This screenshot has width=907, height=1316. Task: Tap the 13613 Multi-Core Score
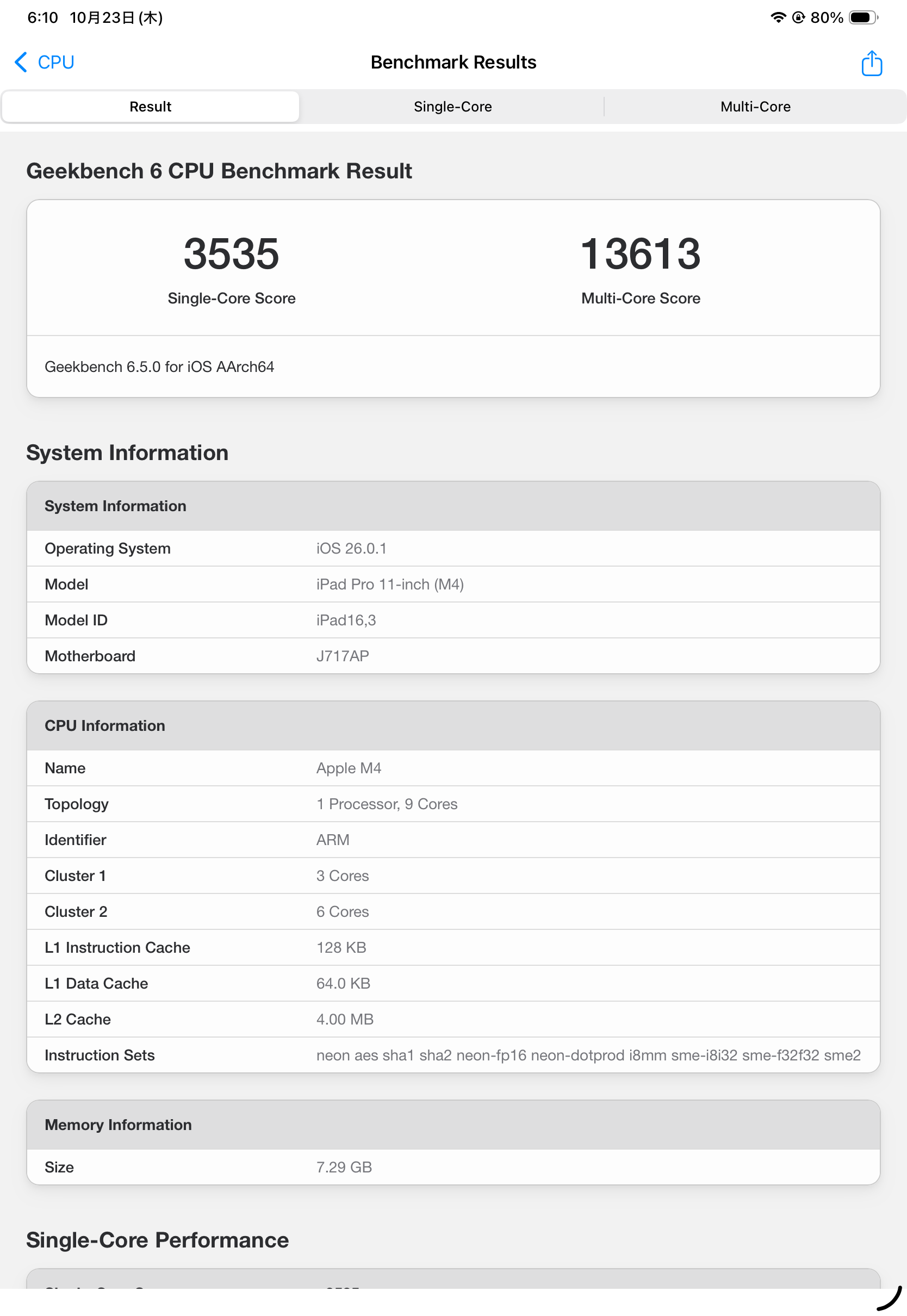640,253
